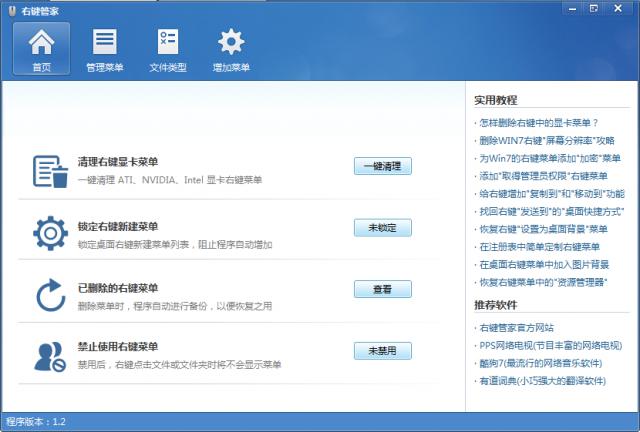Close the 右键管家 window
Image resolution: width=640 pixels, height=432 pixels.
click(618, 9)
